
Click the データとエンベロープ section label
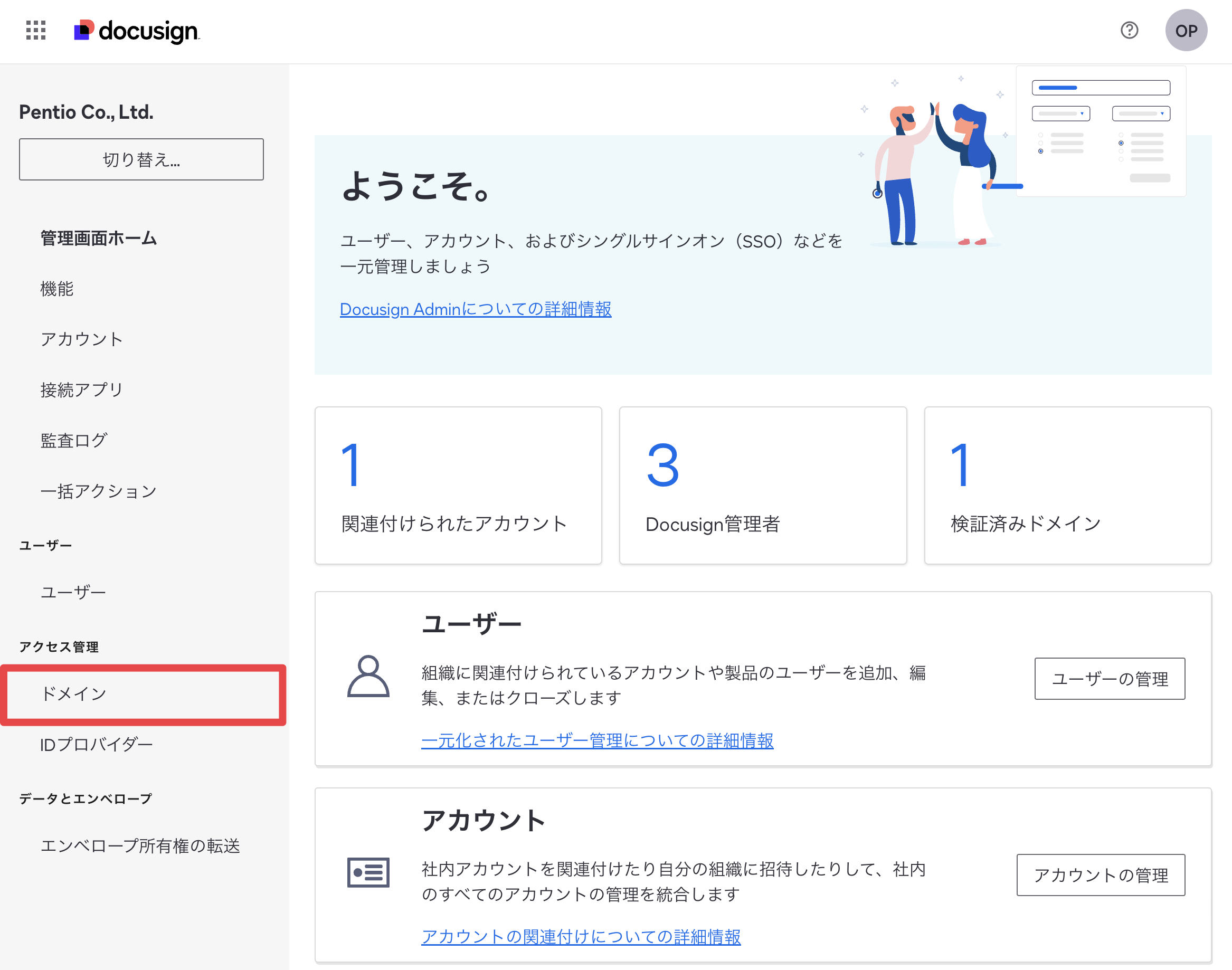point(86,799)
